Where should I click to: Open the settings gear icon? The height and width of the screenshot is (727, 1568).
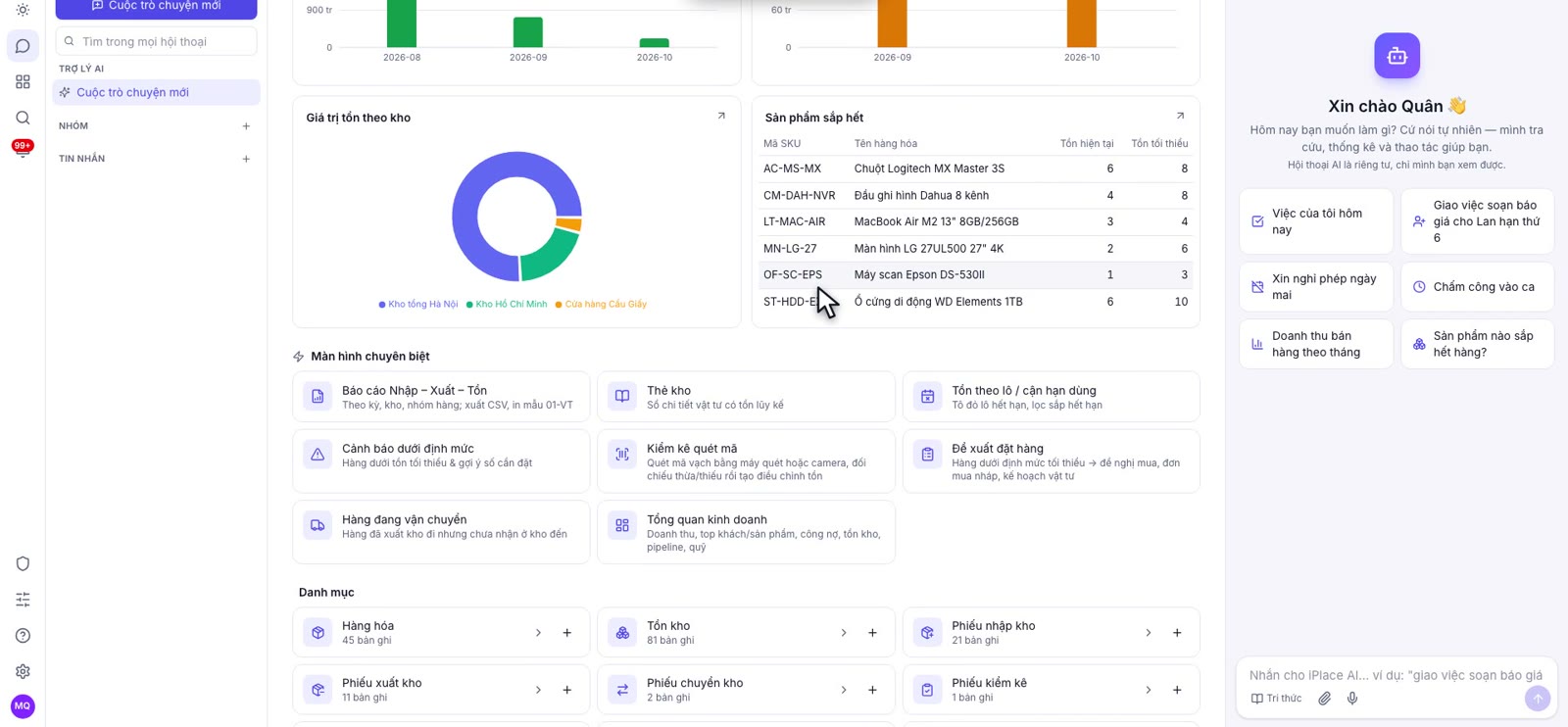[x=23, y=671]
